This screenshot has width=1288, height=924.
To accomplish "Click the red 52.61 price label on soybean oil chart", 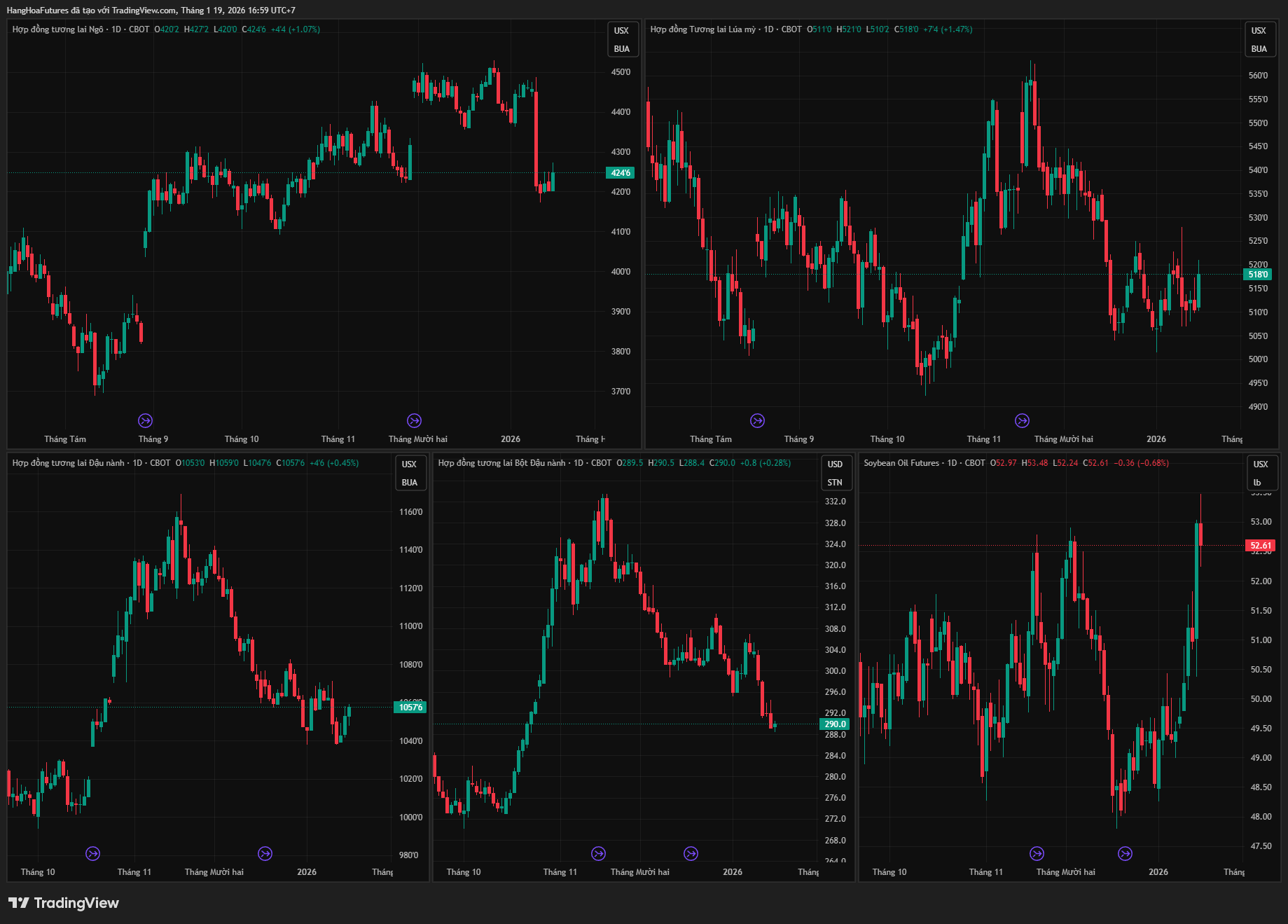I will tap(1260, 546).
